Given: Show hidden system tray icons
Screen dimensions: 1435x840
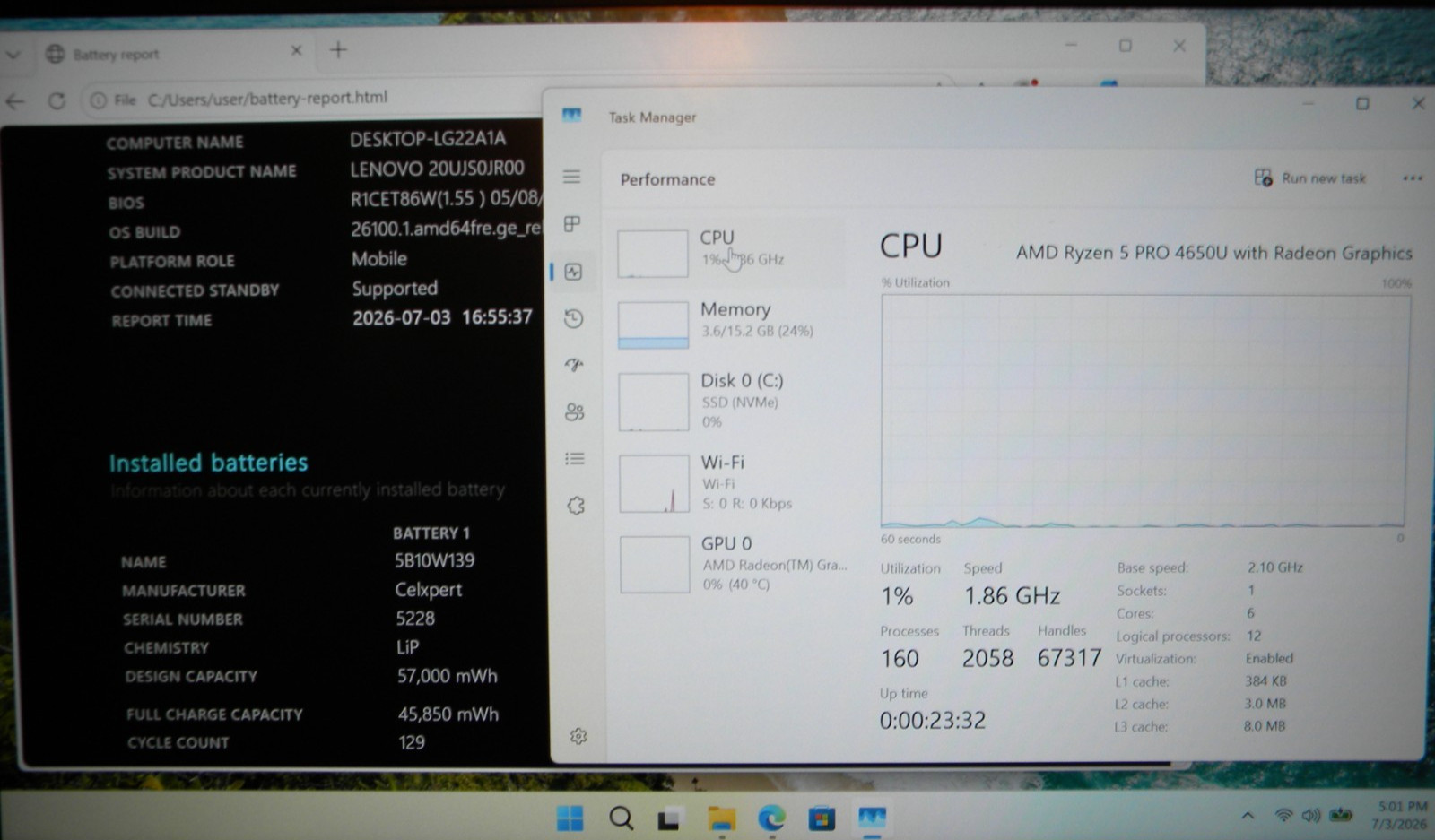Looking at the screenshot, I should click(1248, 815).
